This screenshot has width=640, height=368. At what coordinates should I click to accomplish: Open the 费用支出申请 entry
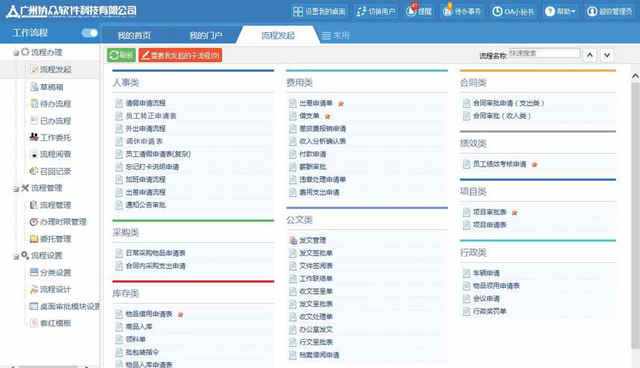coord(319,192)
